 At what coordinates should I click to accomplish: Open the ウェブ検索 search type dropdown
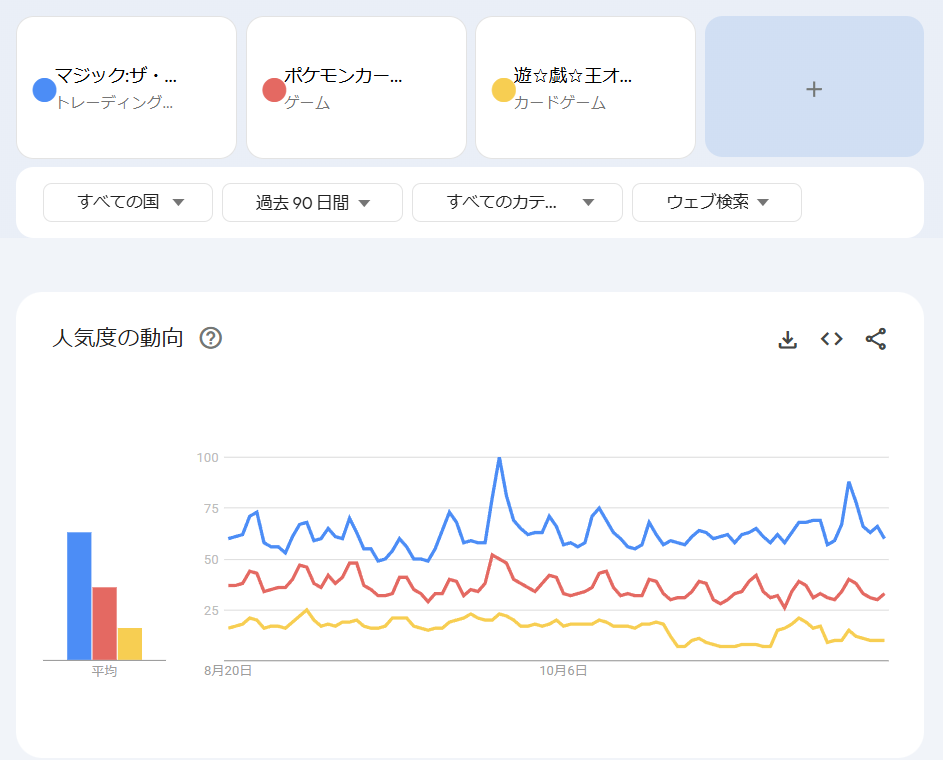point(716,202)
